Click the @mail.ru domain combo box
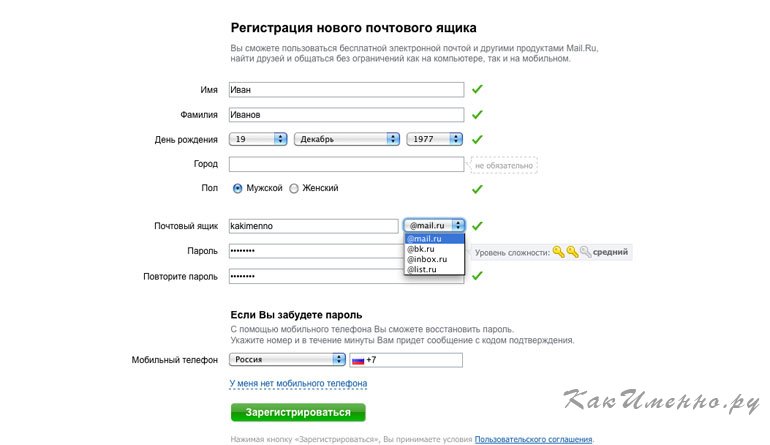Image resolution: width=770 pixels, height=445 pixels. tap(434, 225)
